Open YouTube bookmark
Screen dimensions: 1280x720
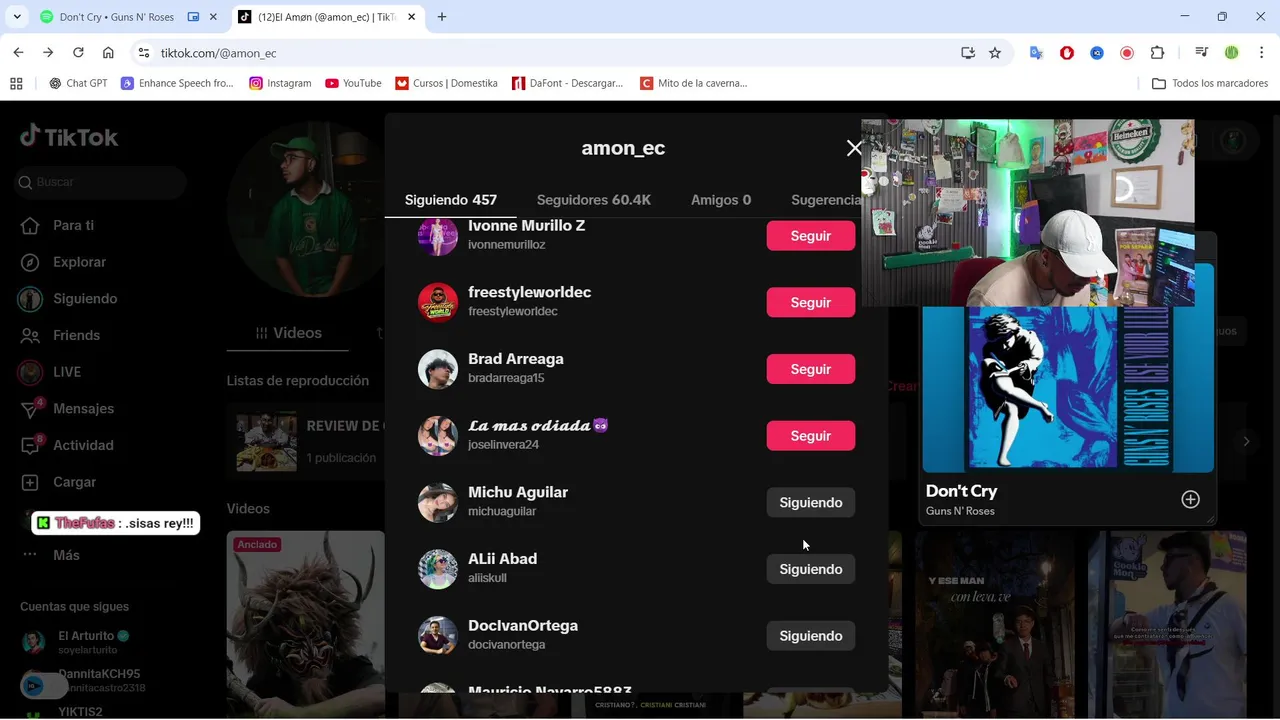tap(353, 83)
